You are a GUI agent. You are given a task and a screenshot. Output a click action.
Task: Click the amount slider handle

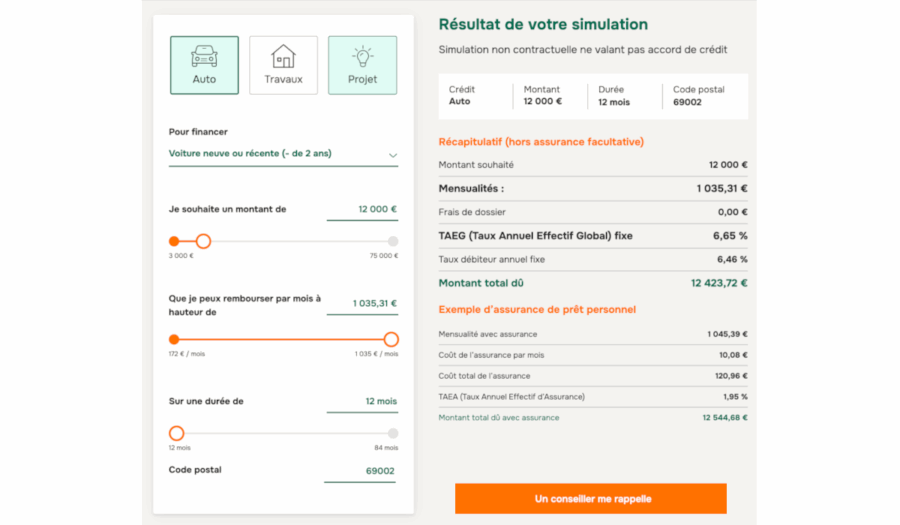click(x=203, y=241)
